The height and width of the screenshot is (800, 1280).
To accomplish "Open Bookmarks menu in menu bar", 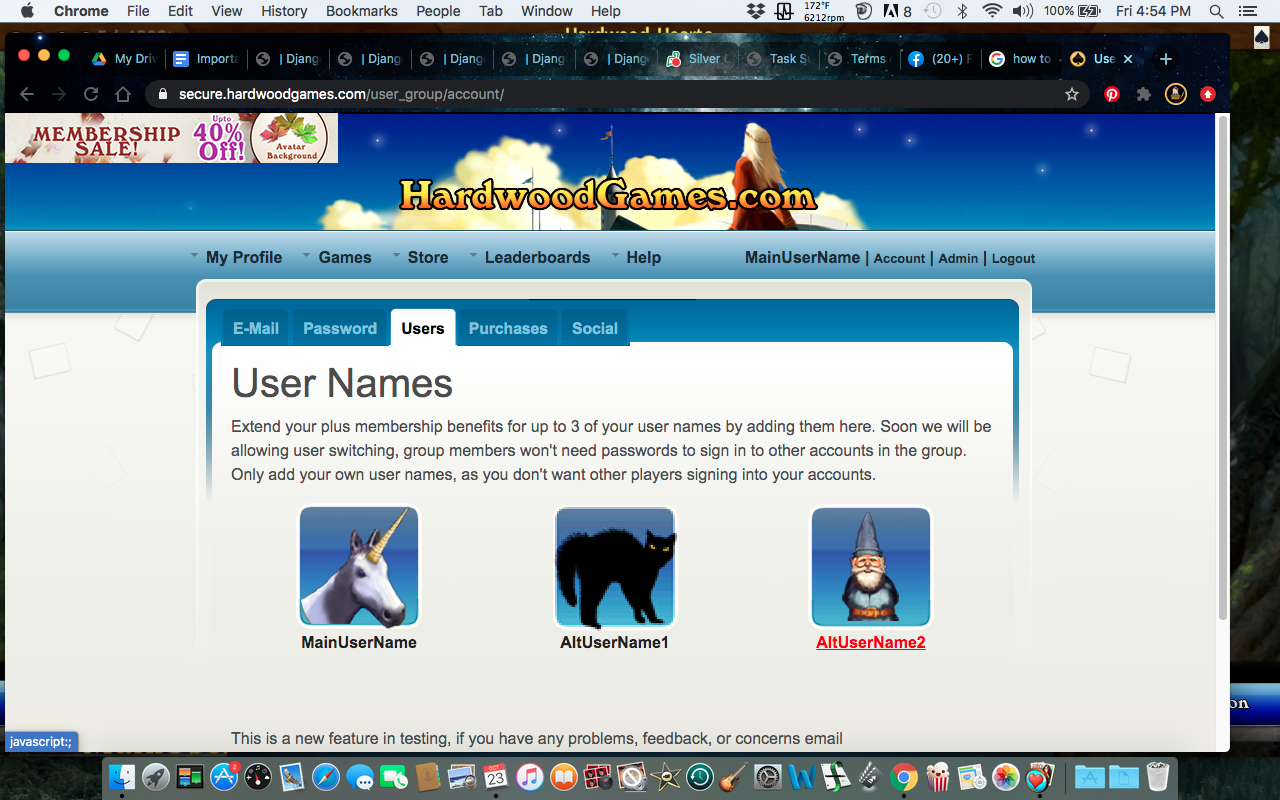I will 362,11.
